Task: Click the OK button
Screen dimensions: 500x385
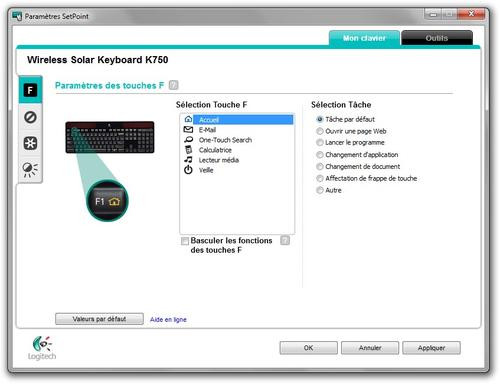Action: [309, 348]
